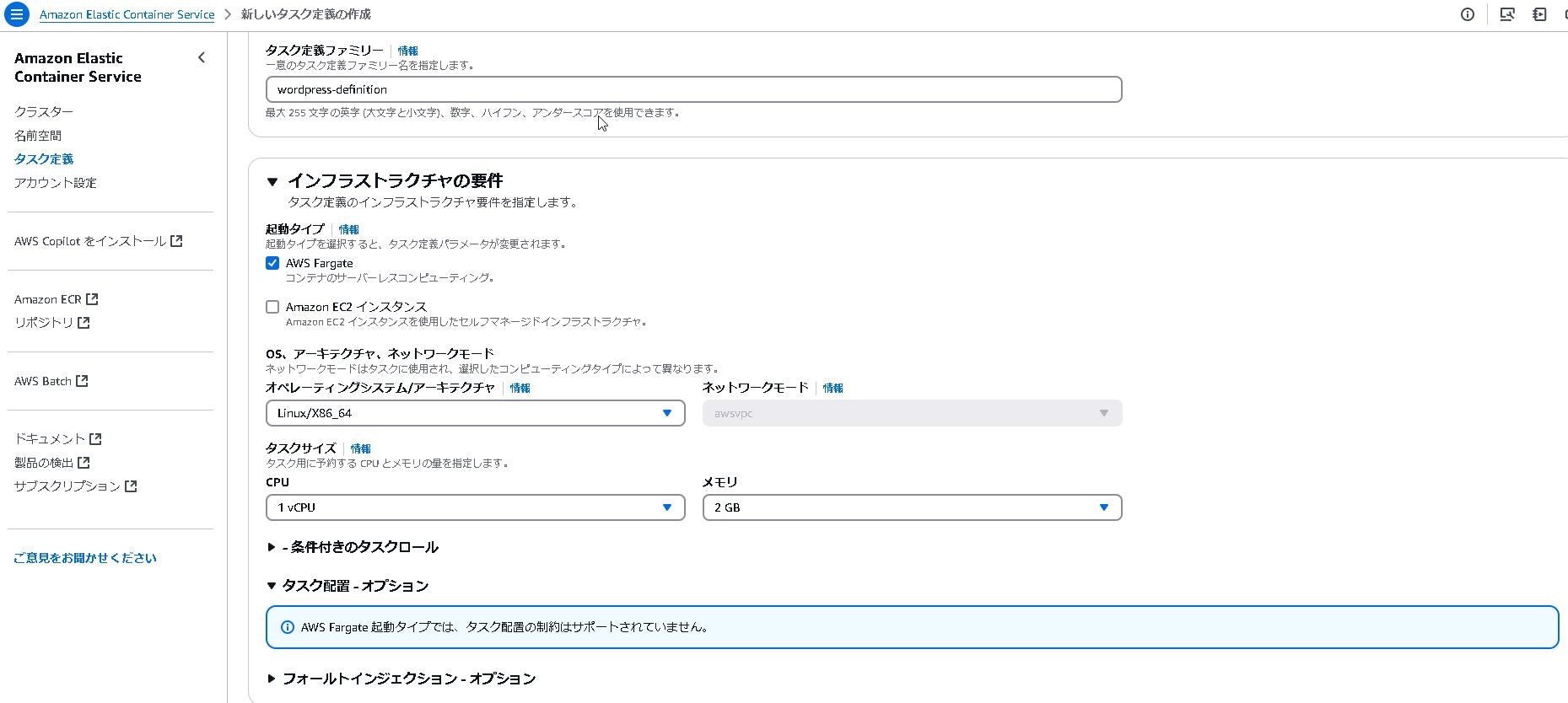Click the 新しいタスク定義の作成 breadcrumb text
Image resolution: width=1568 pixels, height=703 pixels.
click(x=306, y=14)
